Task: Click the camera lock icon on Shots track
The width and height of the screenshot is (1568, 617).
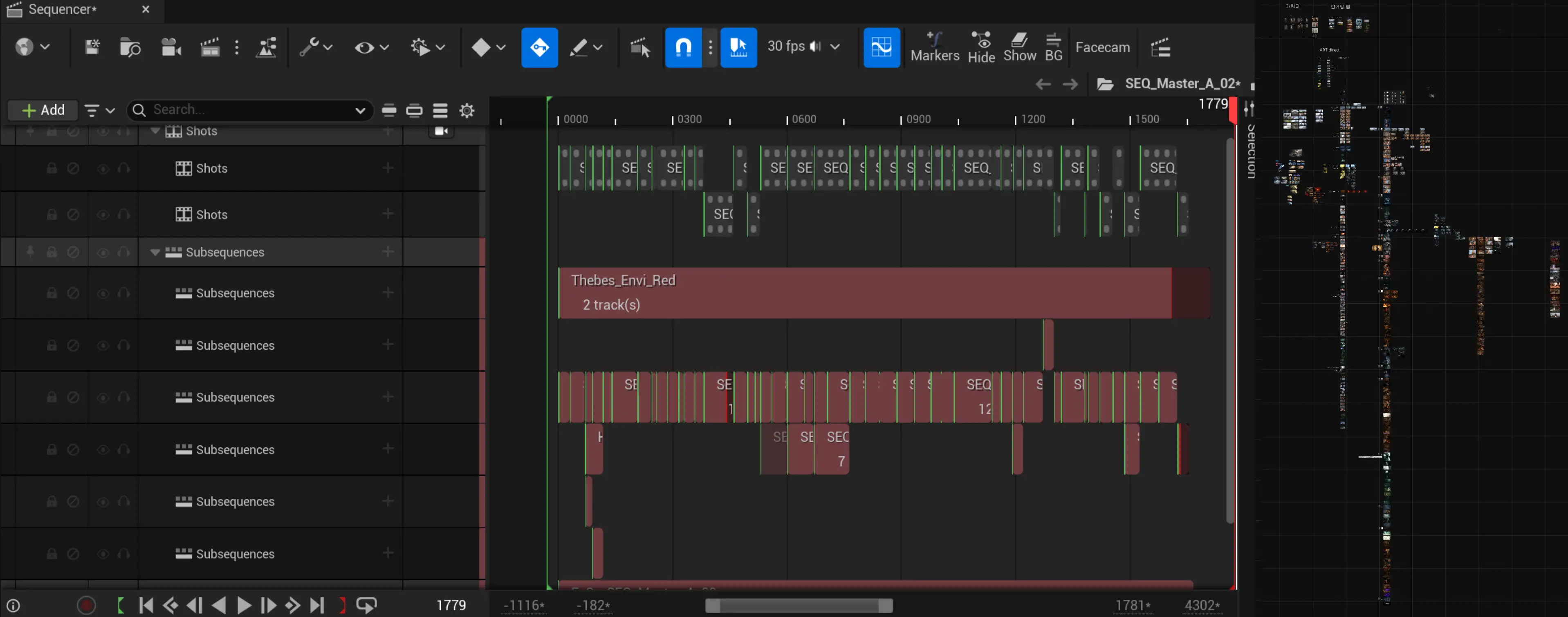Action: click(441, 131)
